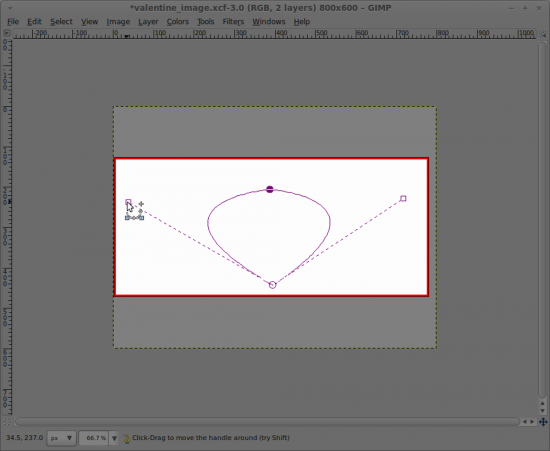The image size is (550, 451).
Task: Click horizontal scrollbar right arrow
Action: click(532, 422)
